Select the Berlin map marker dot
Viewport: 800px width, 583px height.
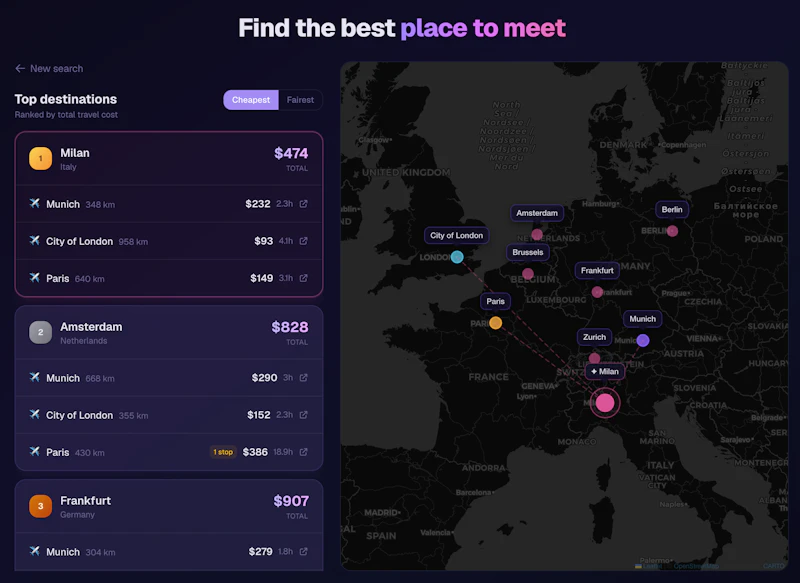(672, 231)
